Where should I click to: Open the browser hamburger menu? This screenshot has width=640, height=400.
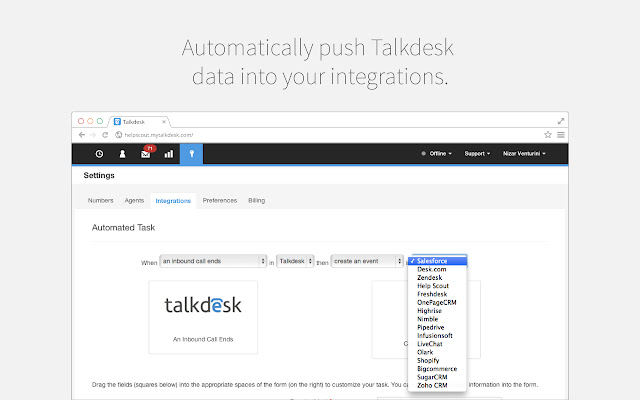(561, 135)
